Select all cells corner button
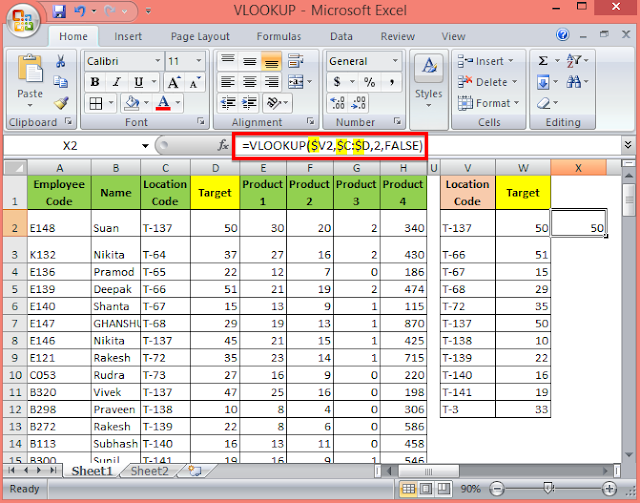This screenshot has height=503, width=640. click(x=16, y=168)
